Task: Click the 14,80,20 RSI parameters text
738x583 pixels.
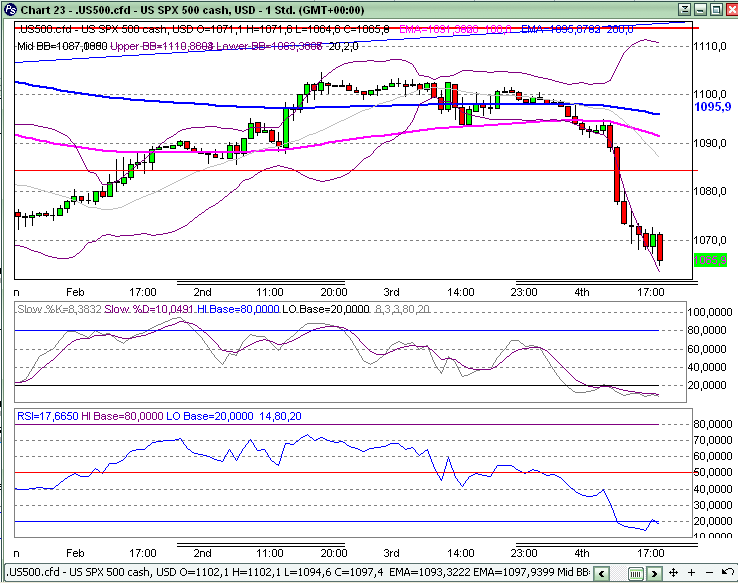Action: pyautogui.click(x=281, y=416)
